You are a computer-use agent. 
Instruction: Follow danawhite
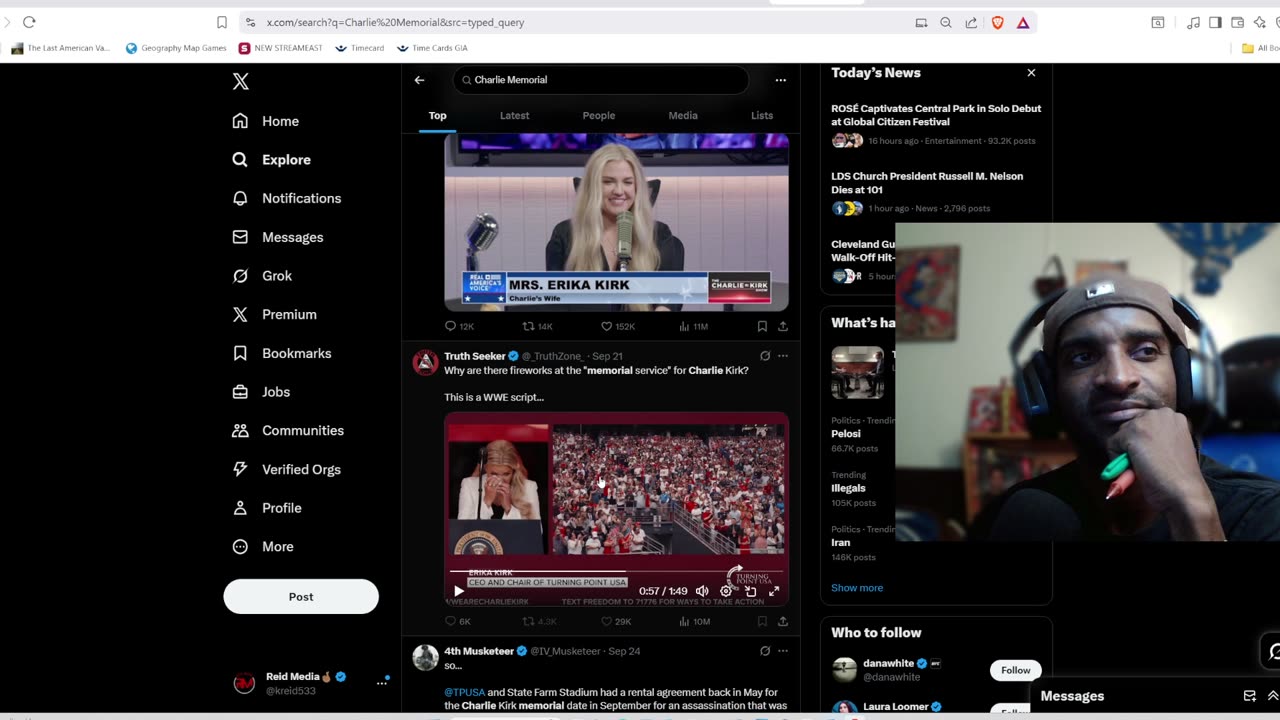(1015, 670)
